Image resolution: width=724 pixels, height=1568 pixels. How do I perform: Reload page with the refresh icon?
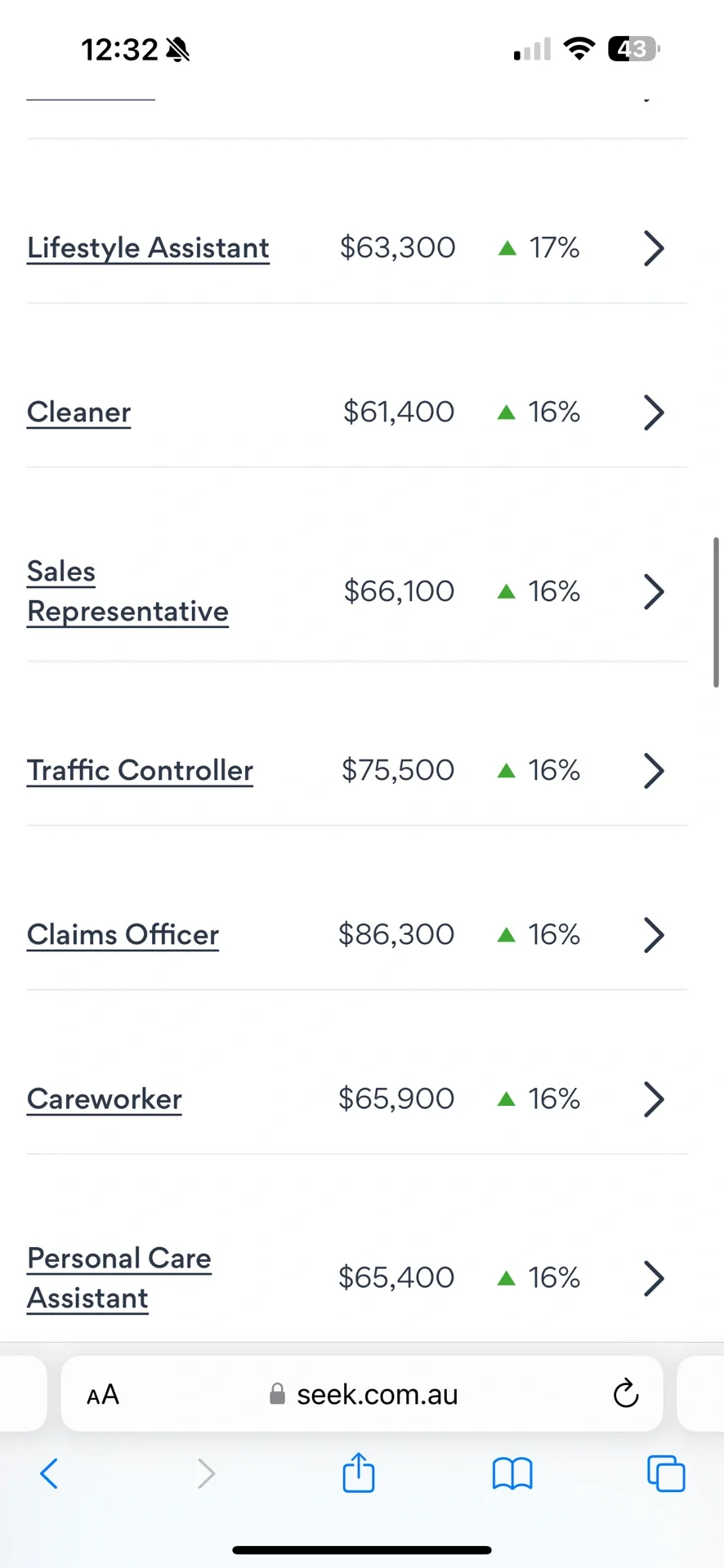click(626, 1393)
